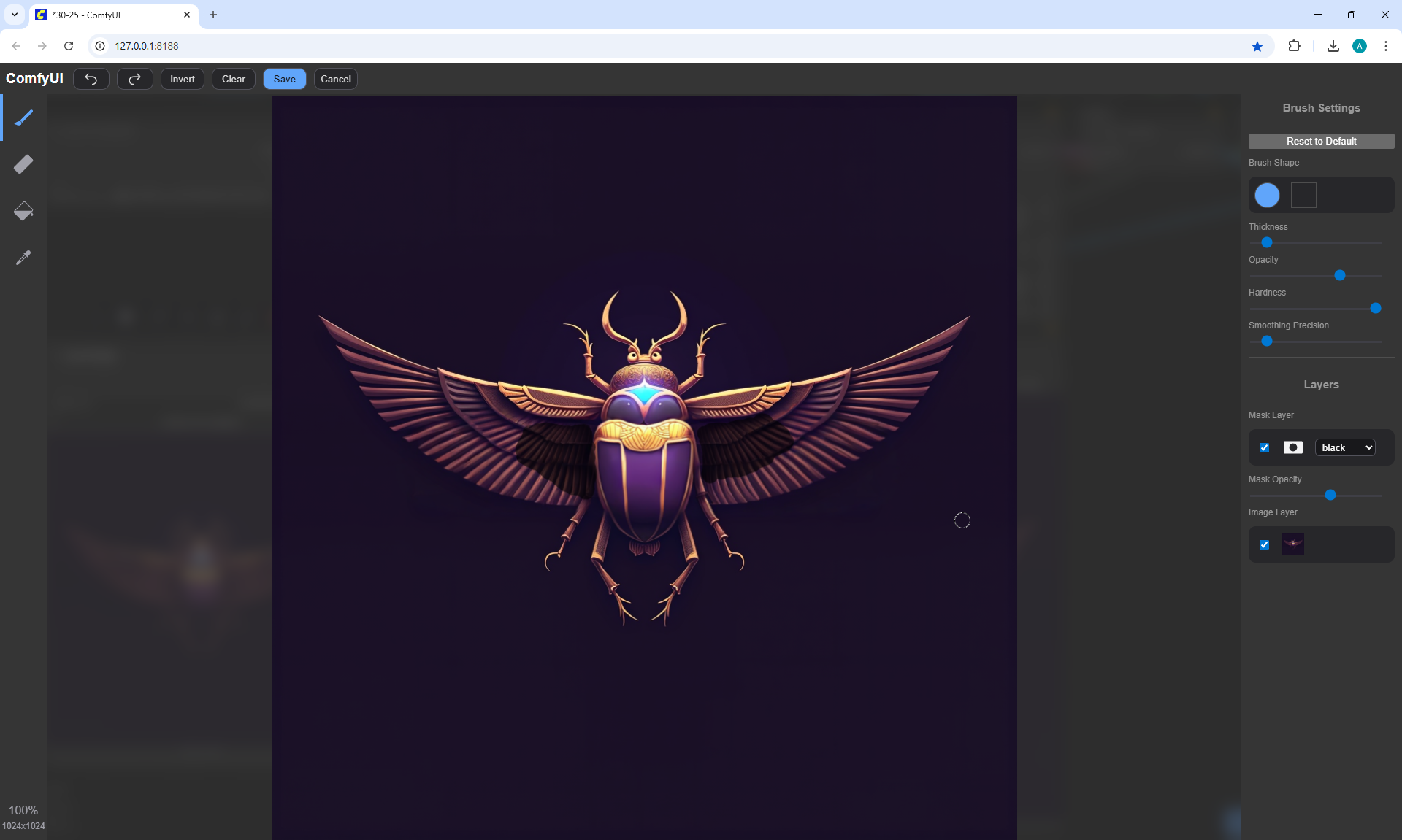Open a new browser tab
Image resolution: width=1402 pixels, height=840 pixels.
pos(213,15)
